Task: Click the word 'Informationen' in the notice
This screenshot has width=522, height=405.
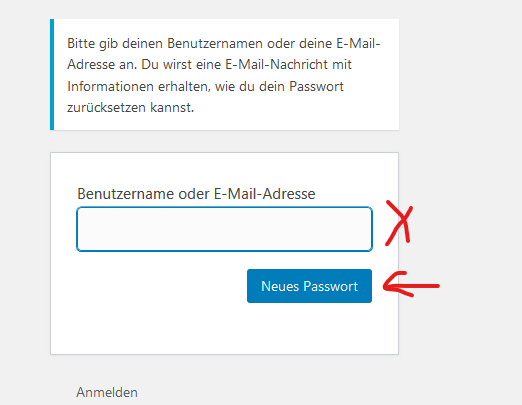Action: 110,86
